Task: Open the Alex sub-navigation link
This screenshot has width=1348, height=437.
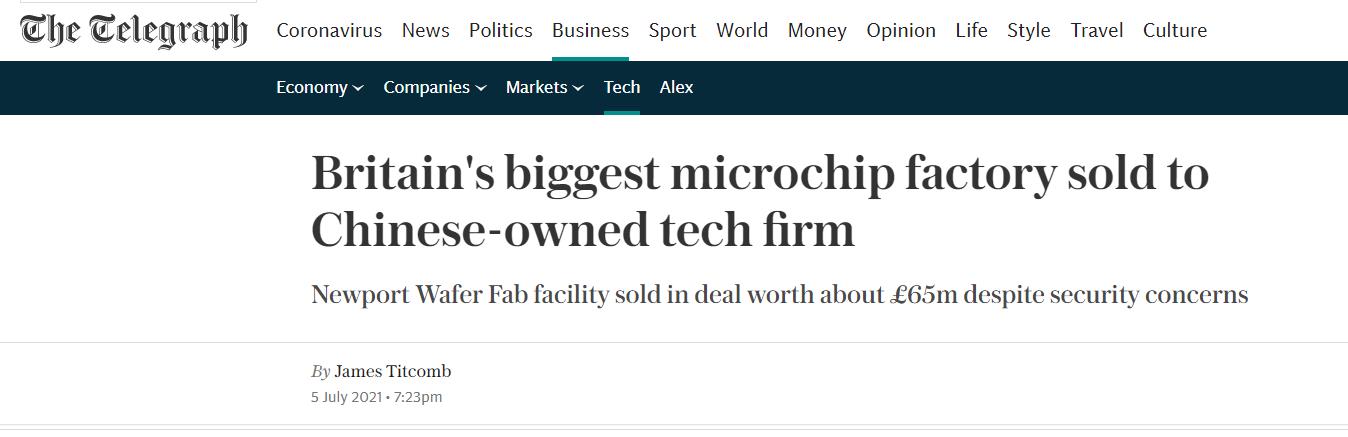Action: [676, 87]
